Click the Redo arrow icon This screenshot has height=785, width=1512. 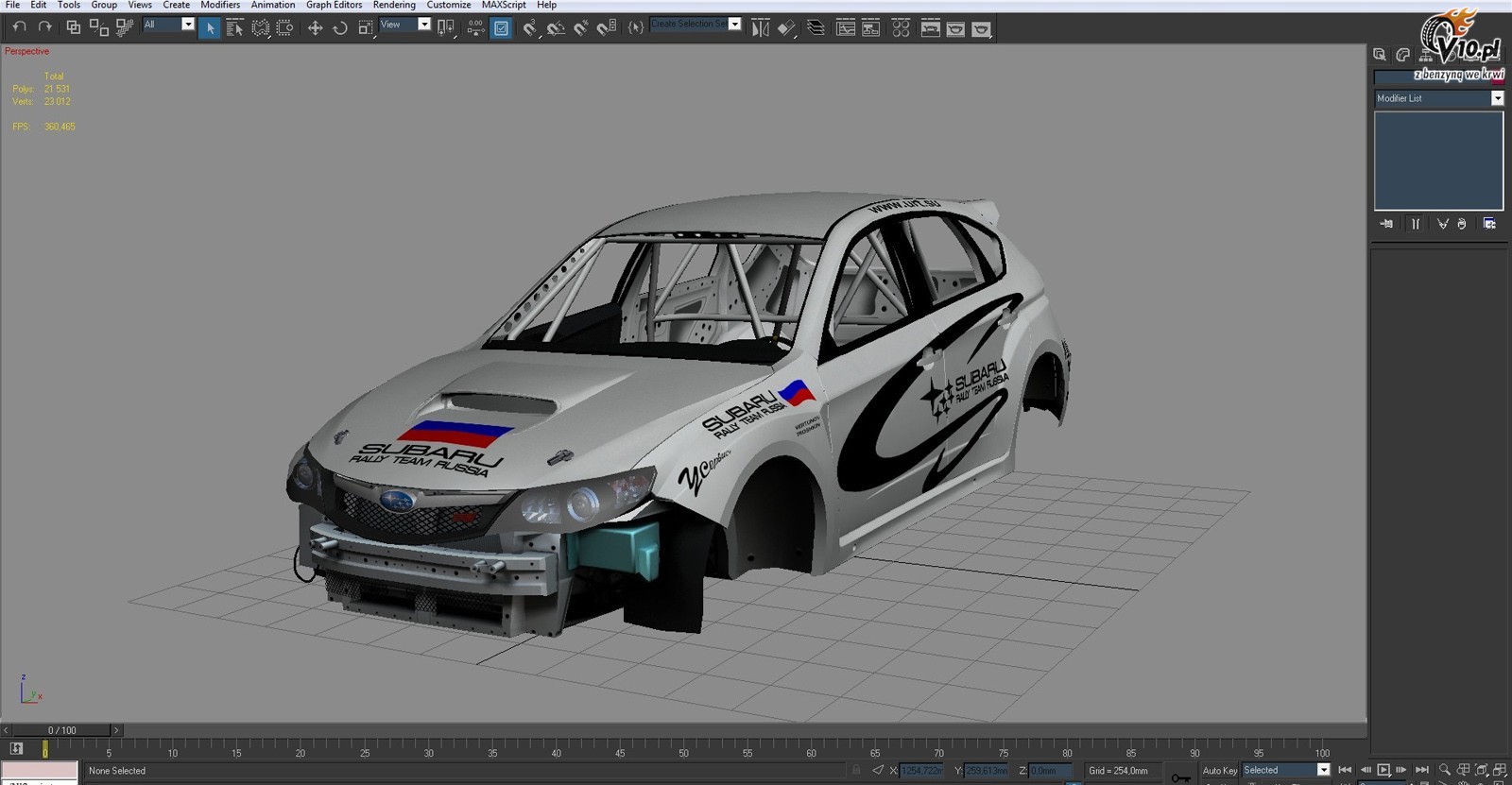pyautogui.click(x=44, y=27)
